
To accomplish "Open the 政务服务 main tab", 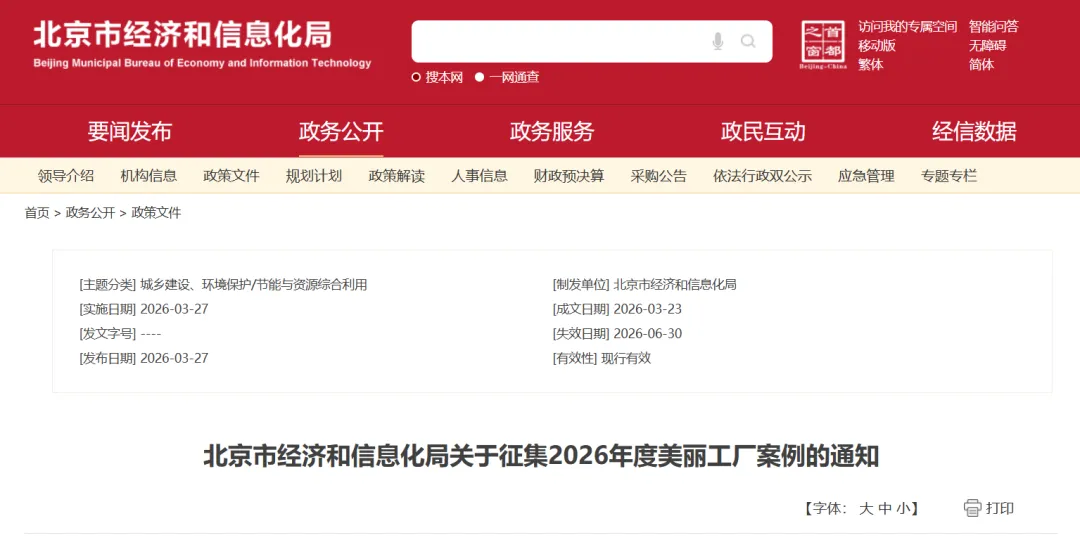I will [552, 131].
